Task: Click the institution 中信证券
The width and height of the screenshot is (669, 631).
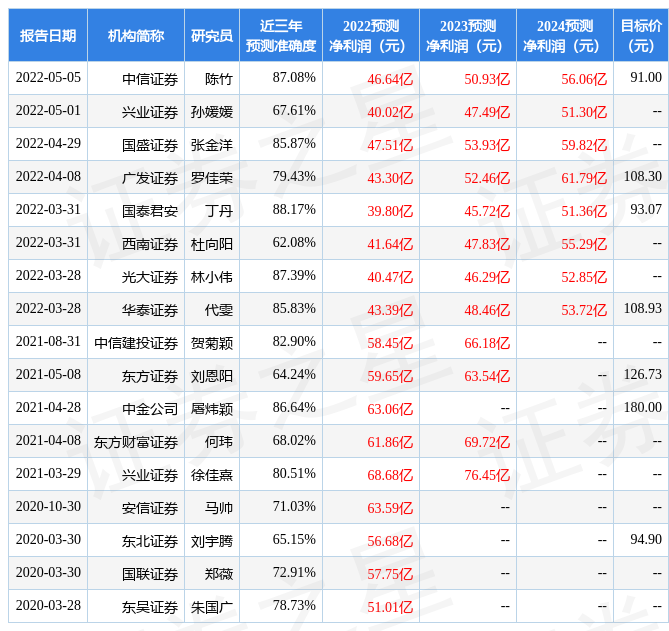Action: click(x=150, y=79)
